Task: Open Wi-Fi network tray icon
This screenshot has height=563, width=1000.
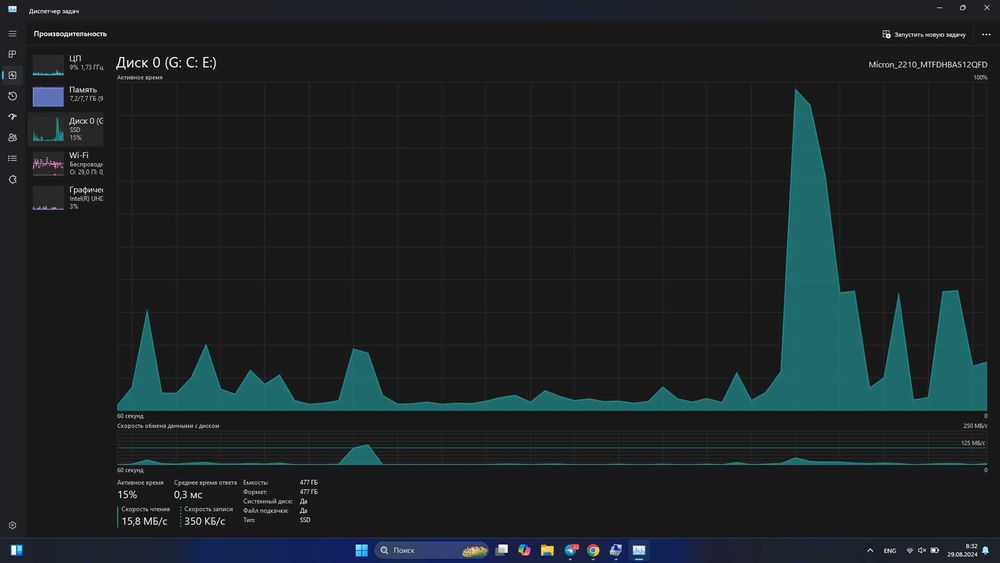Action: tap(910, 550)
